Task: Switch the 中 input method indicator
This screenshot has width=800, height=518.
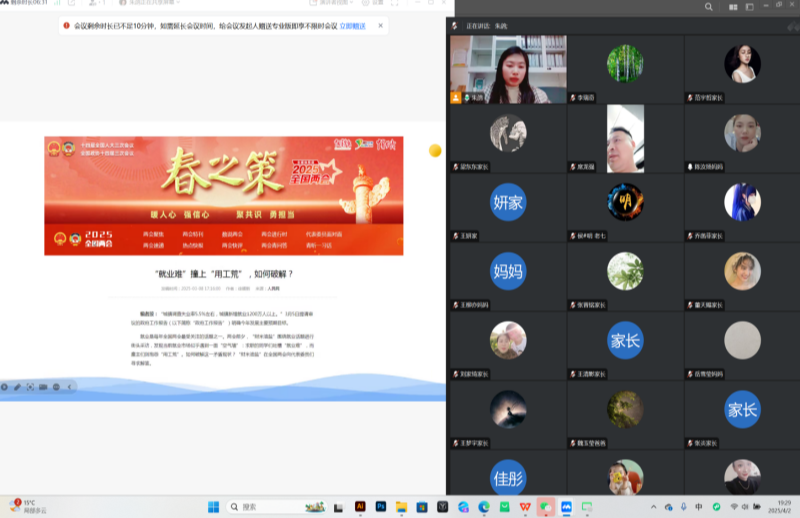Action: (x=699, y=507)
